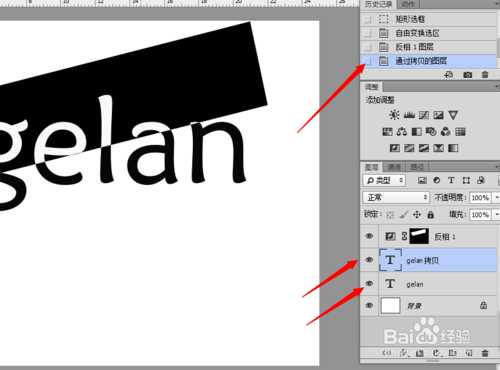Click the 反相 1 layer mask thumbnail
The height and width of the screenshot is (370, 500).
[419, 236]
